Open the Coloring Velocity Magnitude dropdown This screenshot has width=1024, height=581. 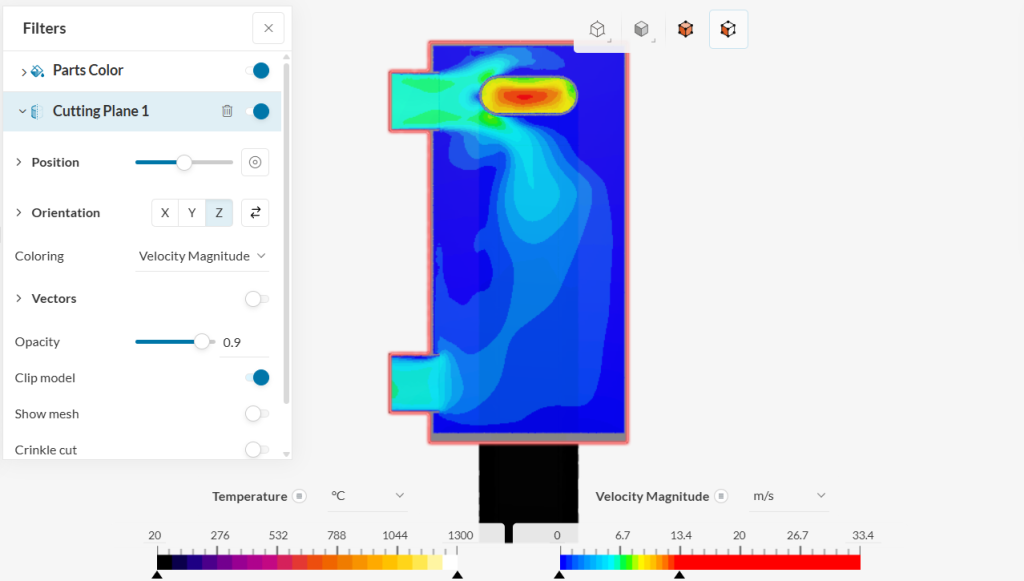tap(203, 257)
